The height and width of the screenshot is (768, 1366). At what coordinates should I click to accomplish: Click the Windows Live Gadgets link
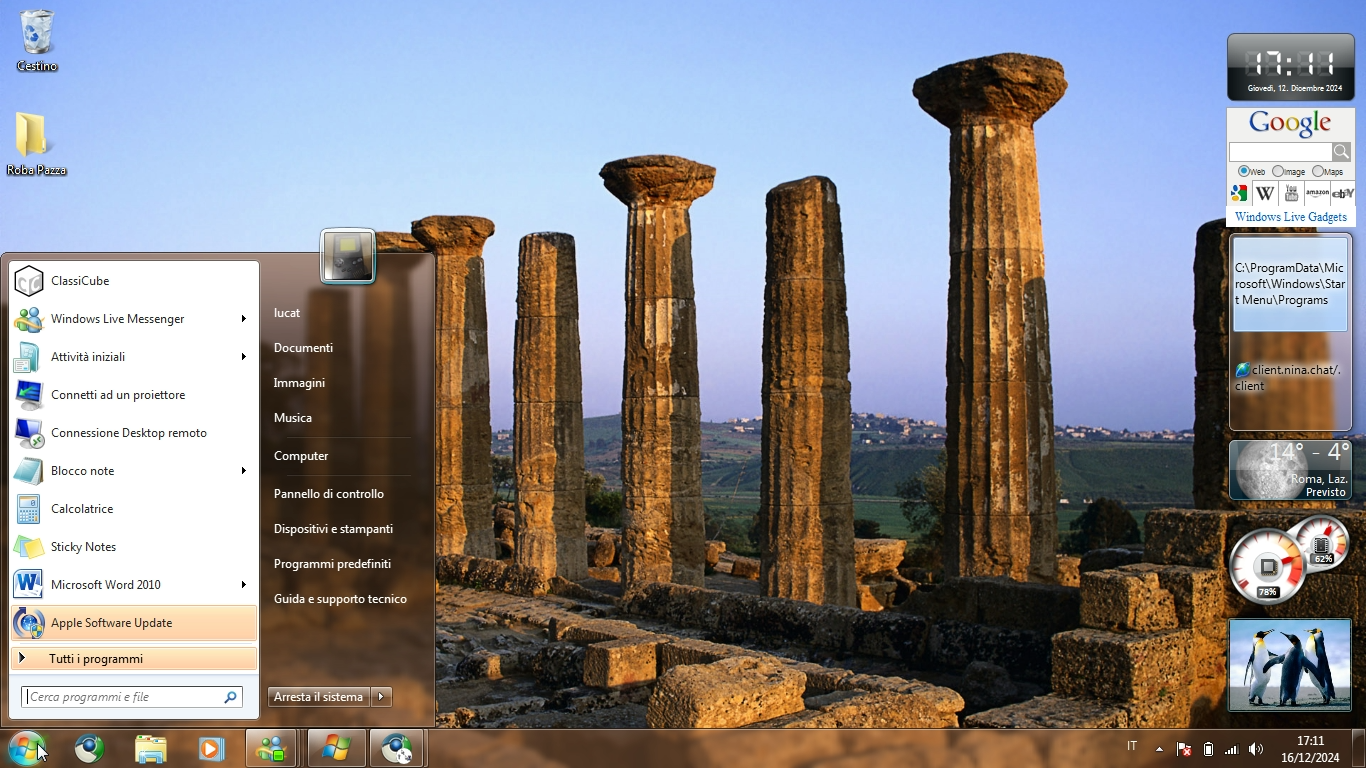[x=1290, y=217]
